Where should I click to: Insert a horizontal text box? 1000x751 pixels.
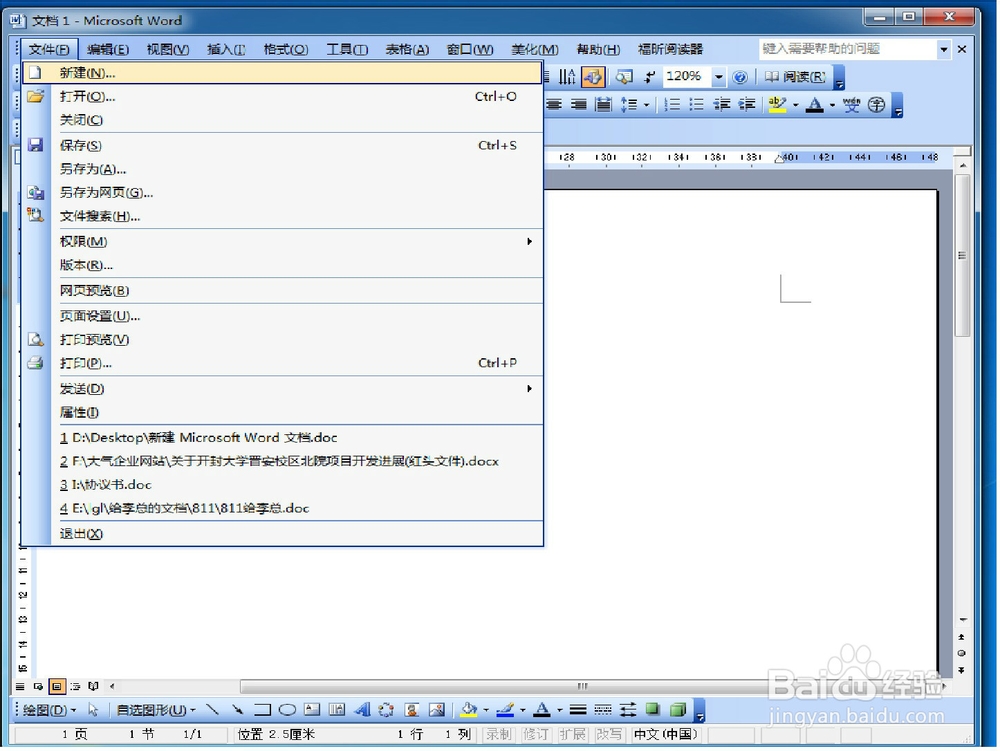[x=312, y=710]
